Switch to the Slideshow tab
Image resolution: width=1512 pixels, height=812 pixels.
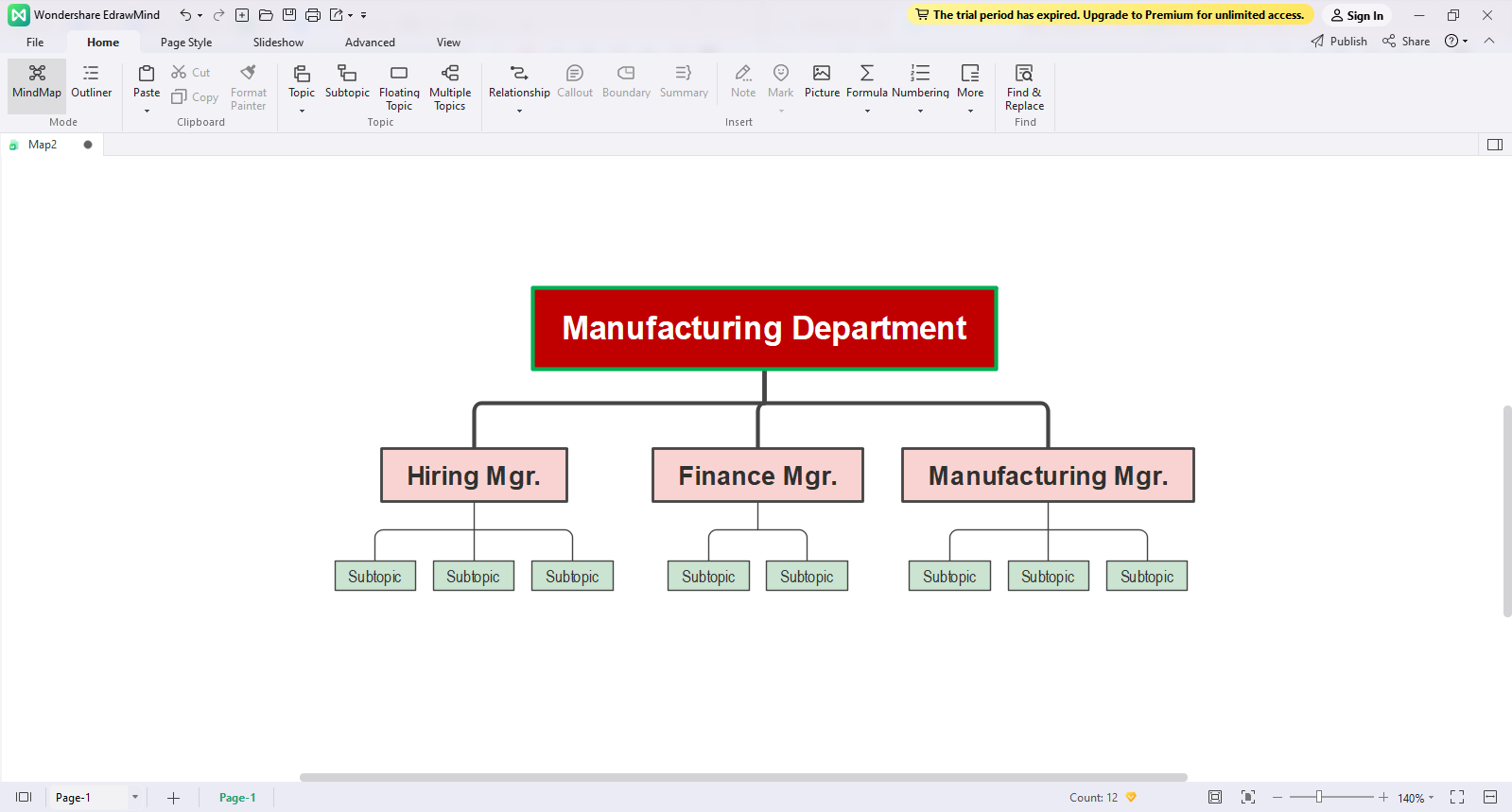278,43
